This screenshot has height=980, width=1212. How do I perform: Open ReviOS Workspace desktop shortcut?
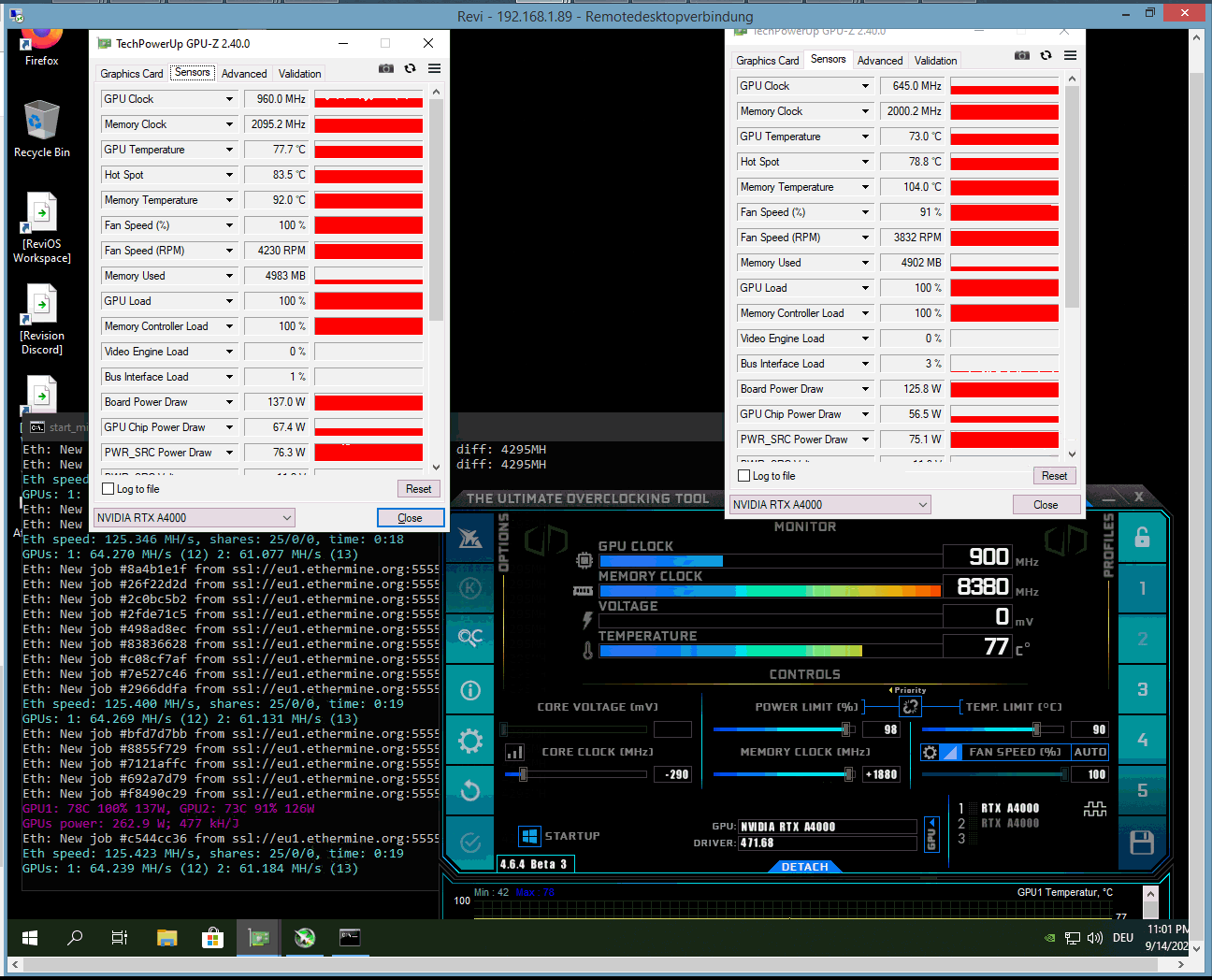(41, 227)
